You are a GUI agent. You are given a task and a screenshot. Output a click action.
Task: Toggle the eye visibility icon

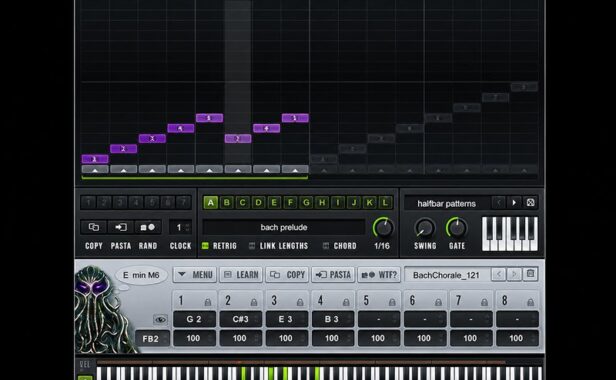tap(160, 319)
